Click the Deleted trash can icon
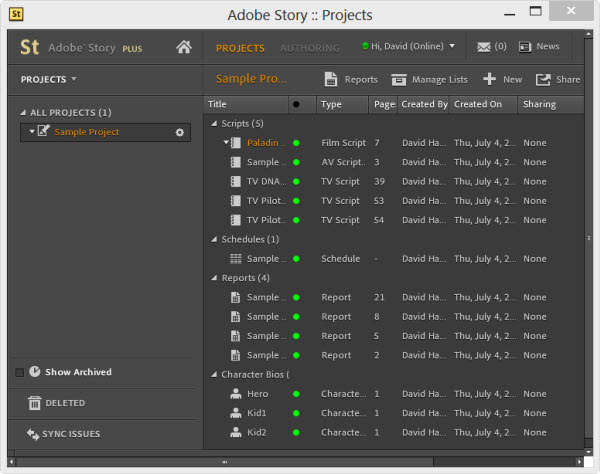The height and width of the screenshot is (474, 600). click(34, 403)
